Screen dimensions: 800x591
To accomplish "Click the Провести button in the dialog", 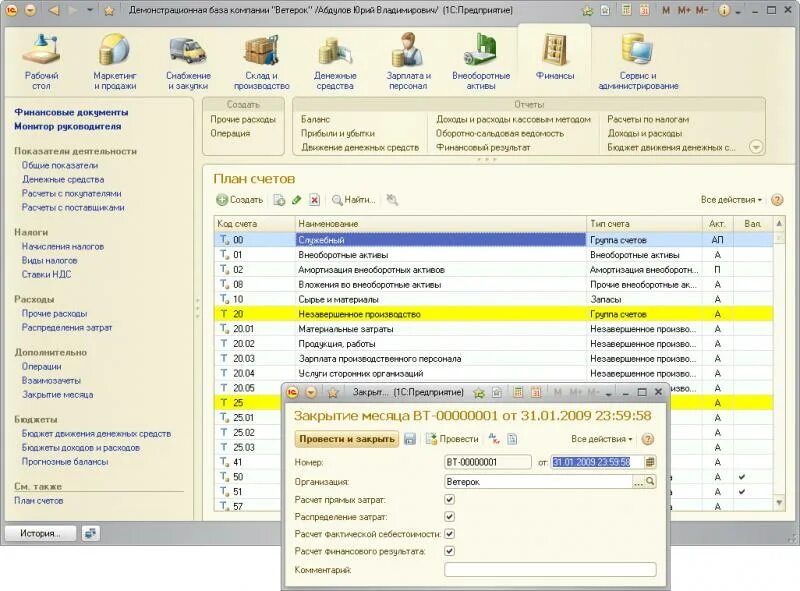I will (452, 439).
